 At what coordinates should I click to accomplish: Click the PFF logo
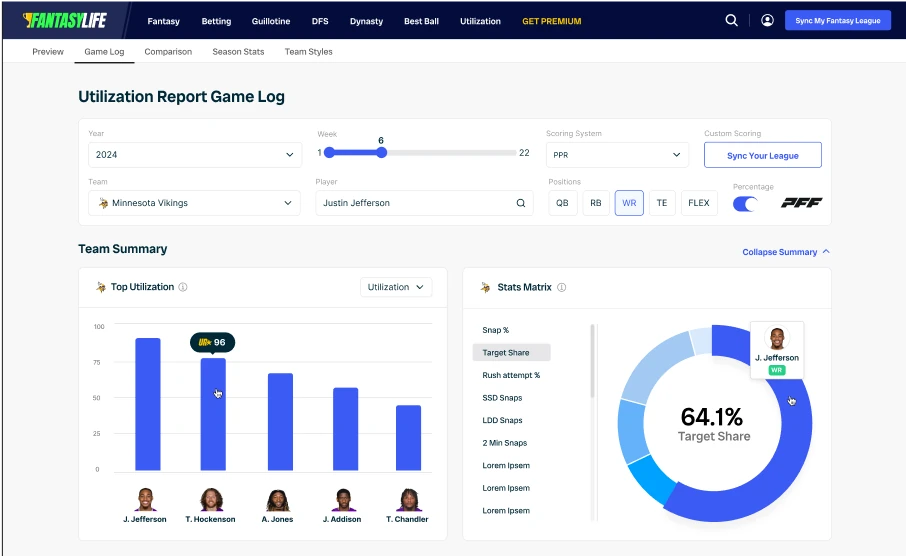(801, 203)
